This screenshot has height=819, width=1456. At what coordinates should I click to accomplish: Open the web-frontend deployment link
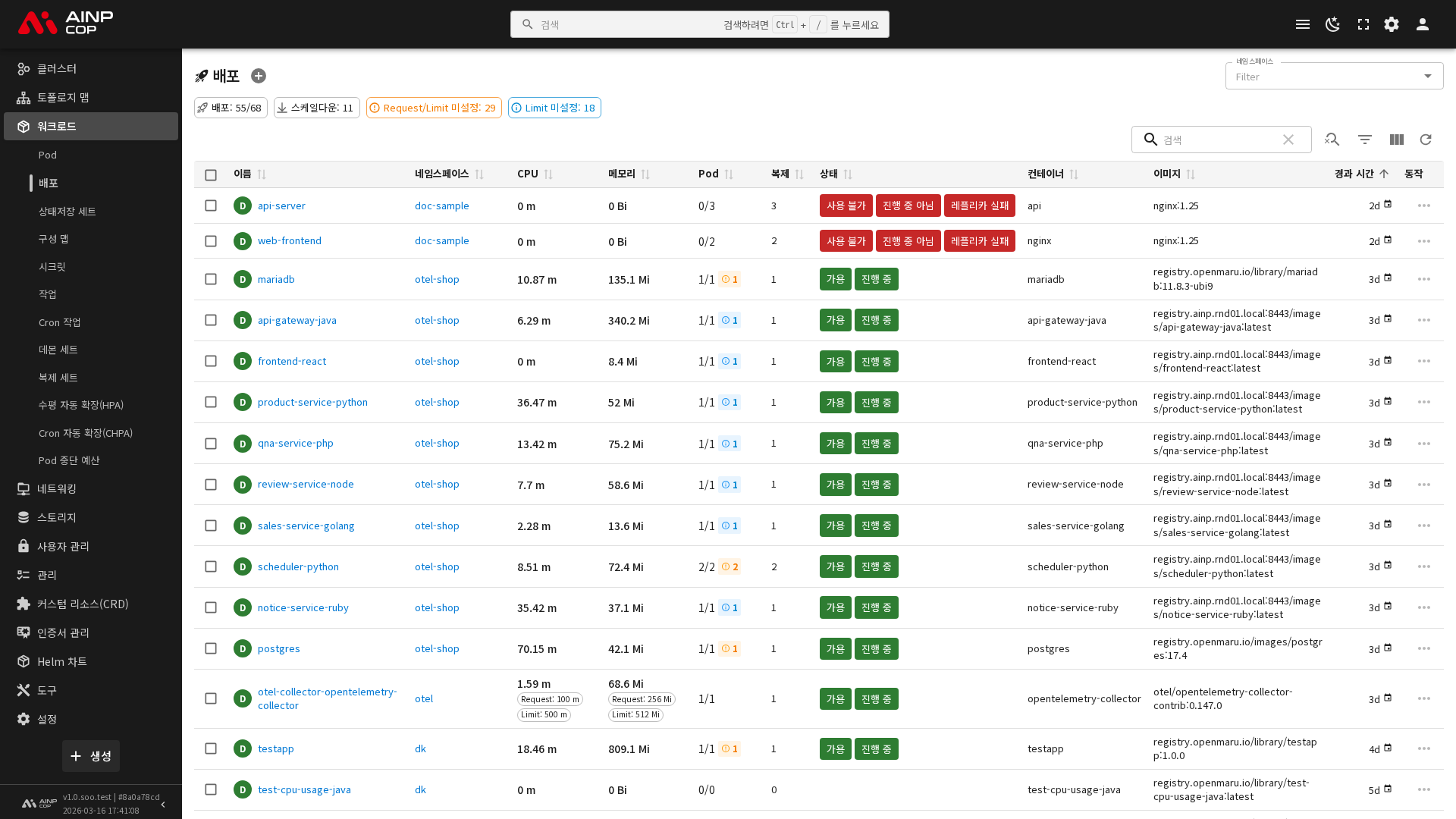(x=289, y=240)
